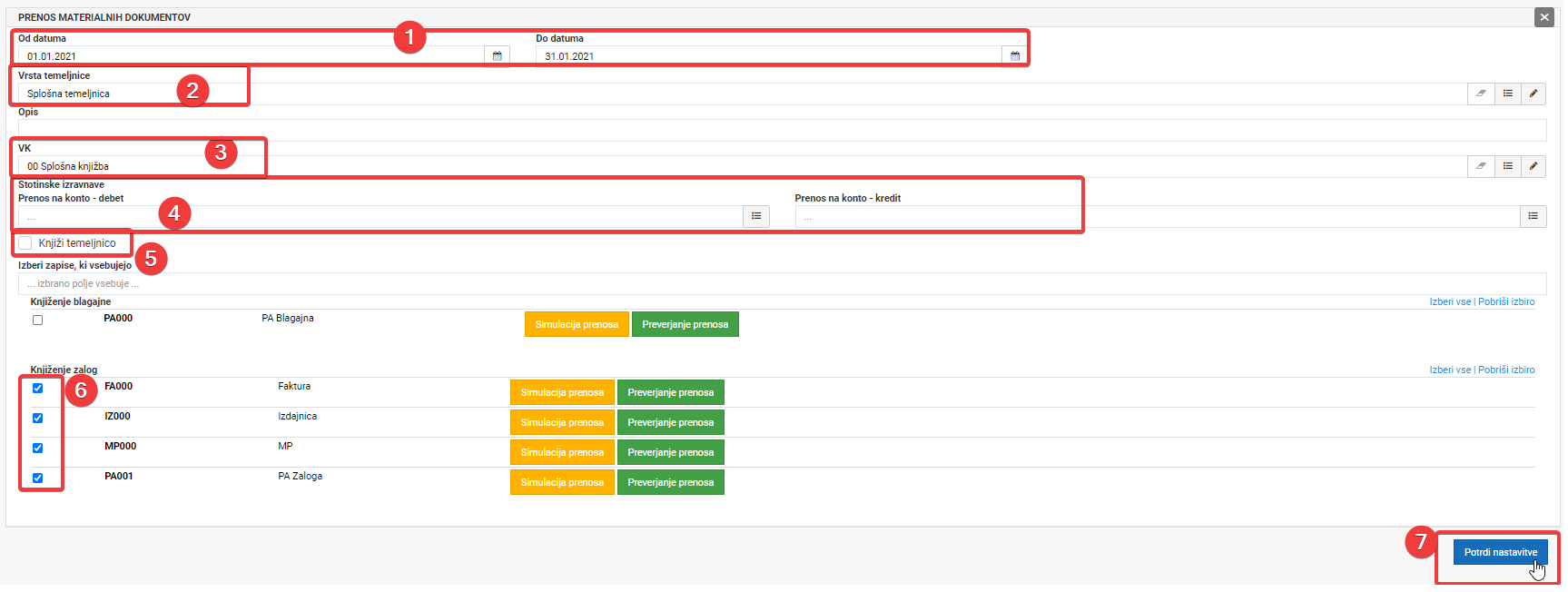The height and width of the screenshot is (592, 1568).
Task: Open list for Prenos na konto - kredit
Action: (1533, 216)
